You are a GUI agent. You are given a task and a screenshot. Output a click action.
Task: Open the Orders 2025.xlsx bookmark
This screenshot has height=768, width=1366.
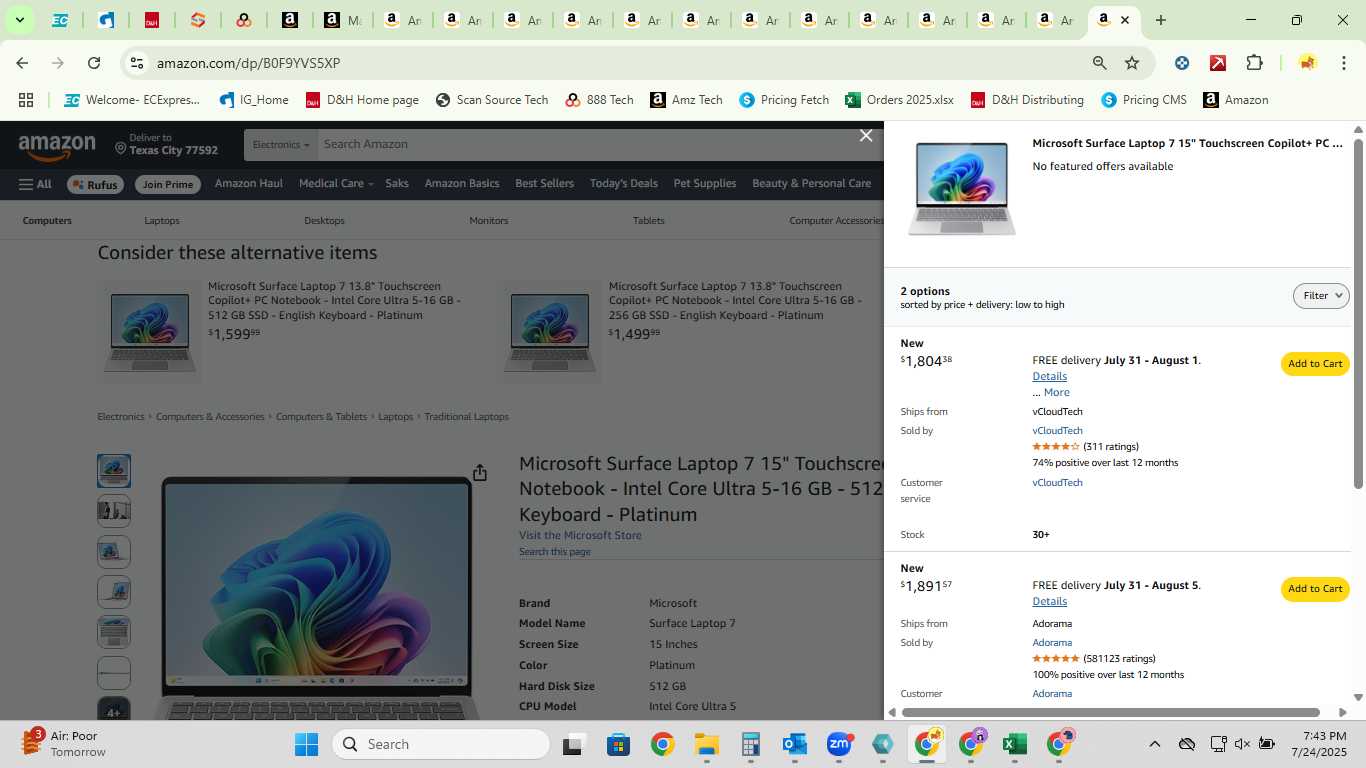899,100
